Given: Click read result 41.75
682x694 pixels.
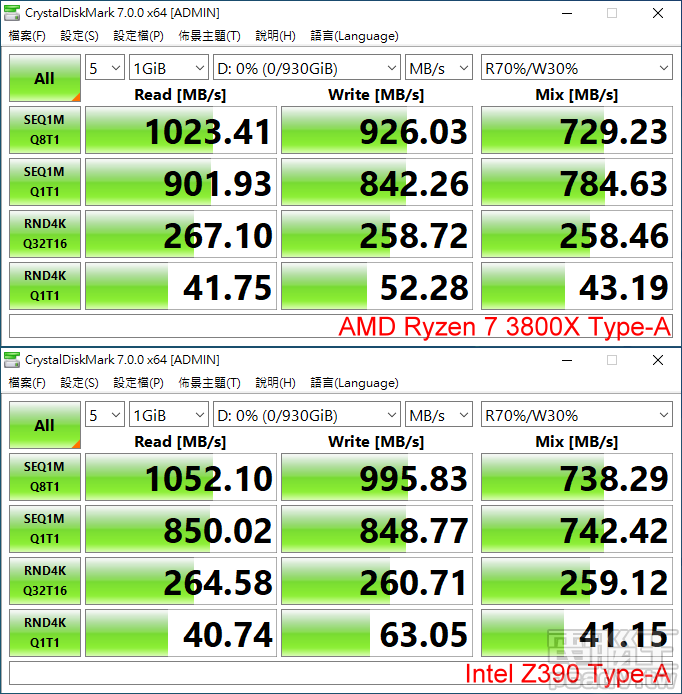Looking at the screenshot, I should pos(181,286).
